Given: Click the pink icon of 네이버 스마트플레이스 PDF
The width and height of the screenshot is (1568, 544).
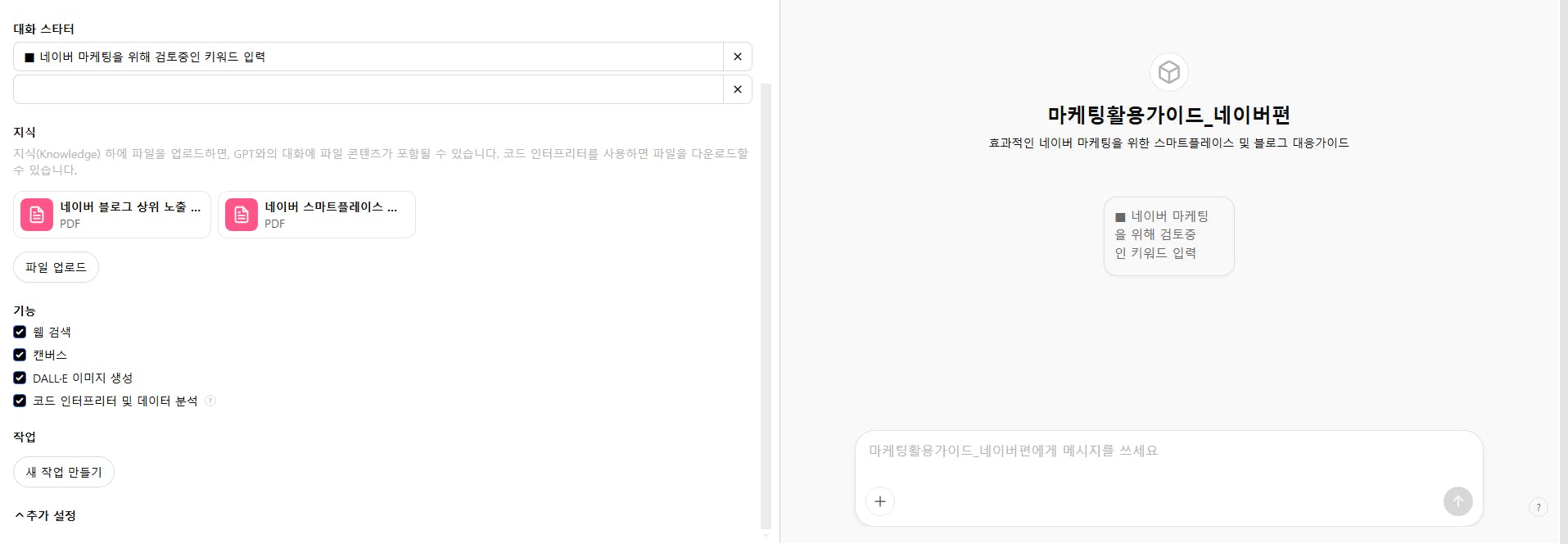Looking at the screenshot, I should (x=242, y=215).
